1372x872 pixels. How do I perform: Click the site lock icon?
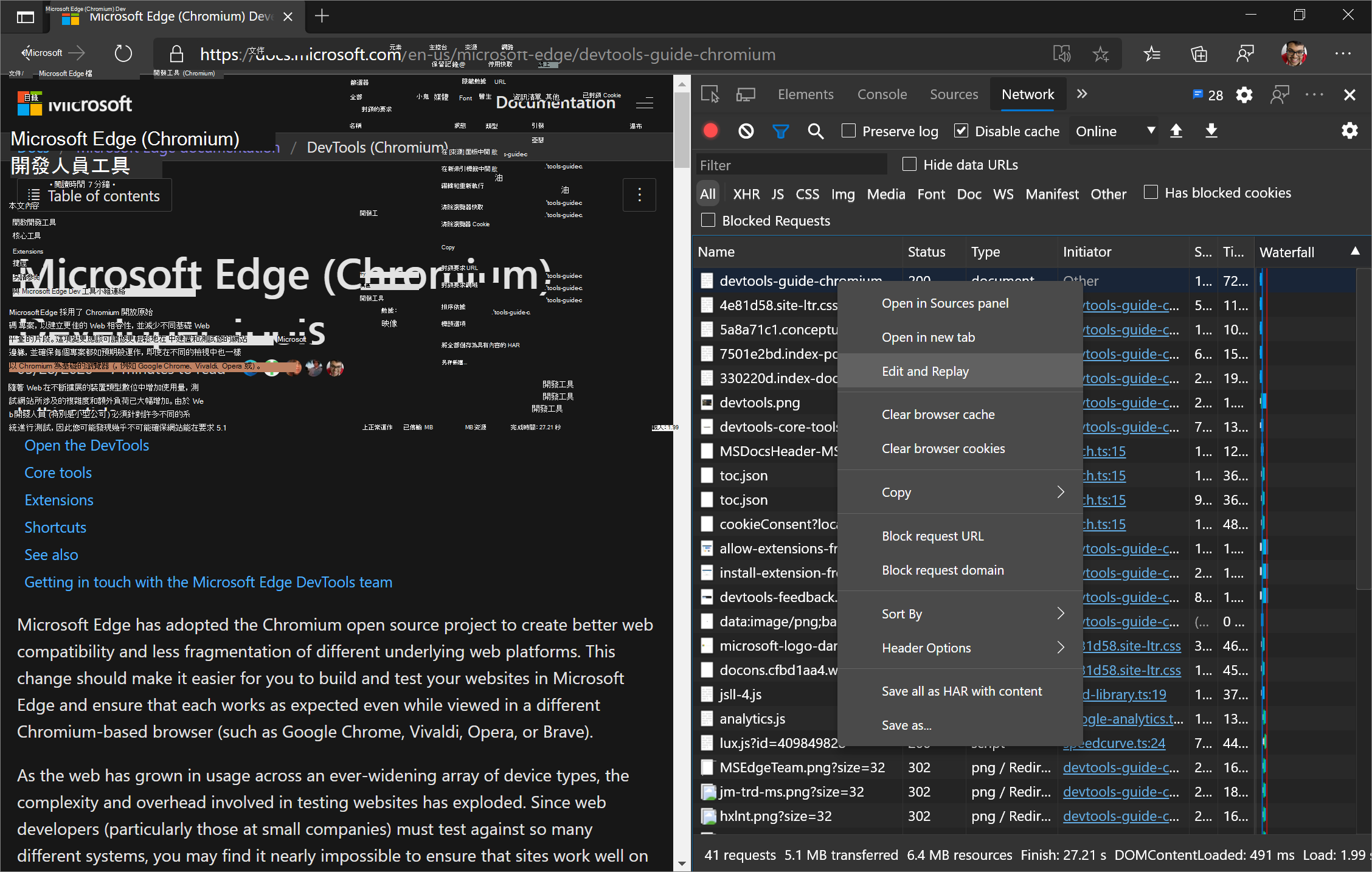point(176,54)
